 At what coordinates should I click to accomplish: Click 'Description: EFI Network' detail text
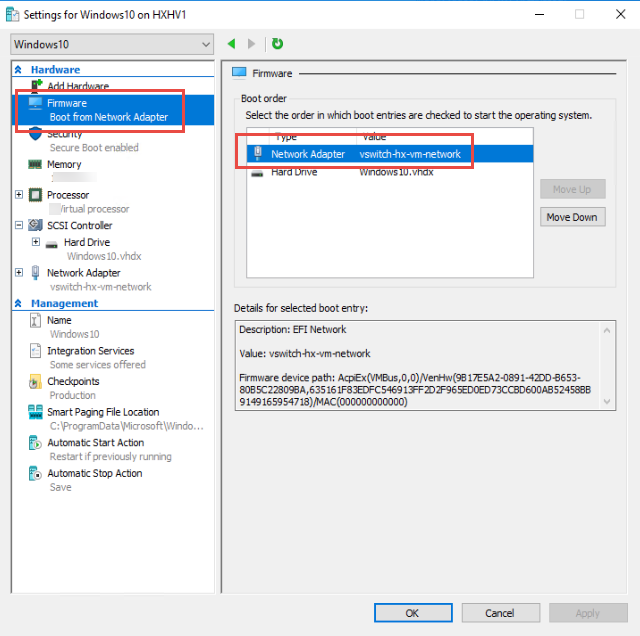coord(293,329)
